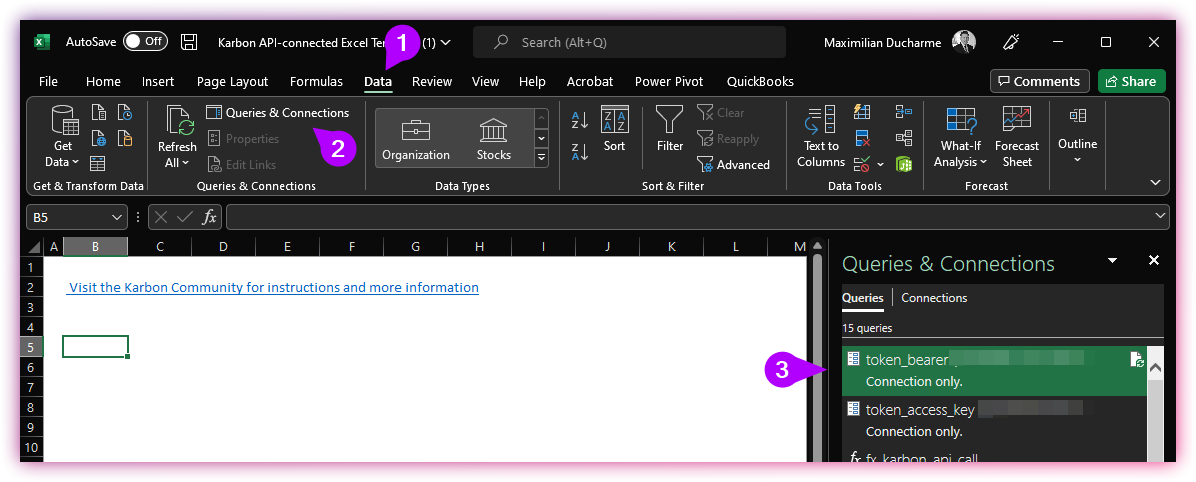This screenshot has height=482, width=1196.
Task: Click From Web data icon
Action: (x=99, y=138)
